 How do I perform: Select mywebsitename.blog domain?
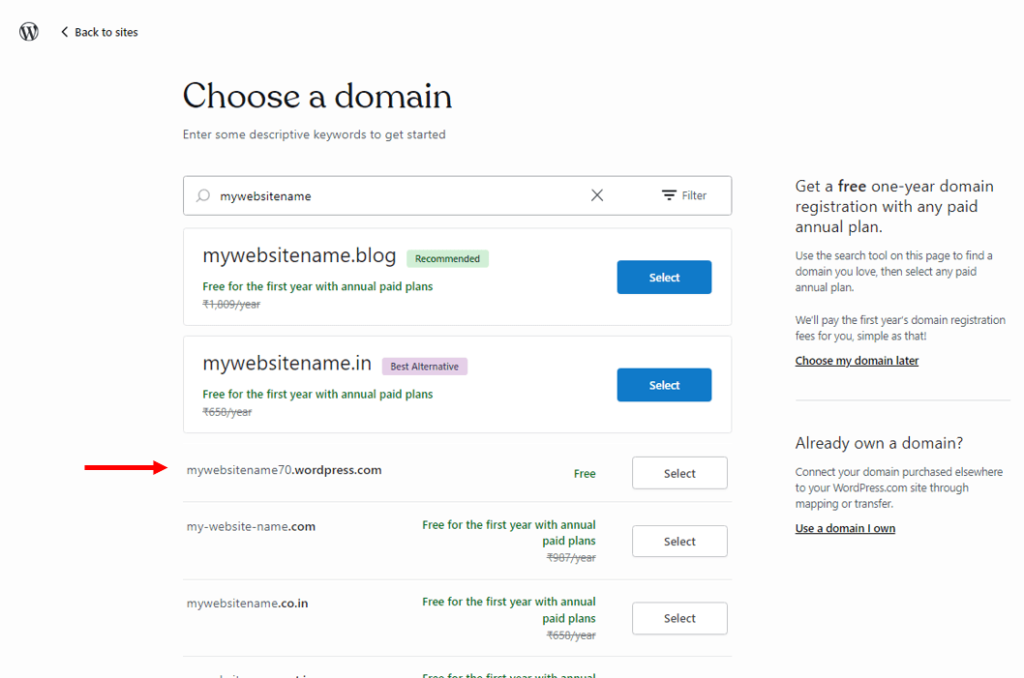pos(664,277)
